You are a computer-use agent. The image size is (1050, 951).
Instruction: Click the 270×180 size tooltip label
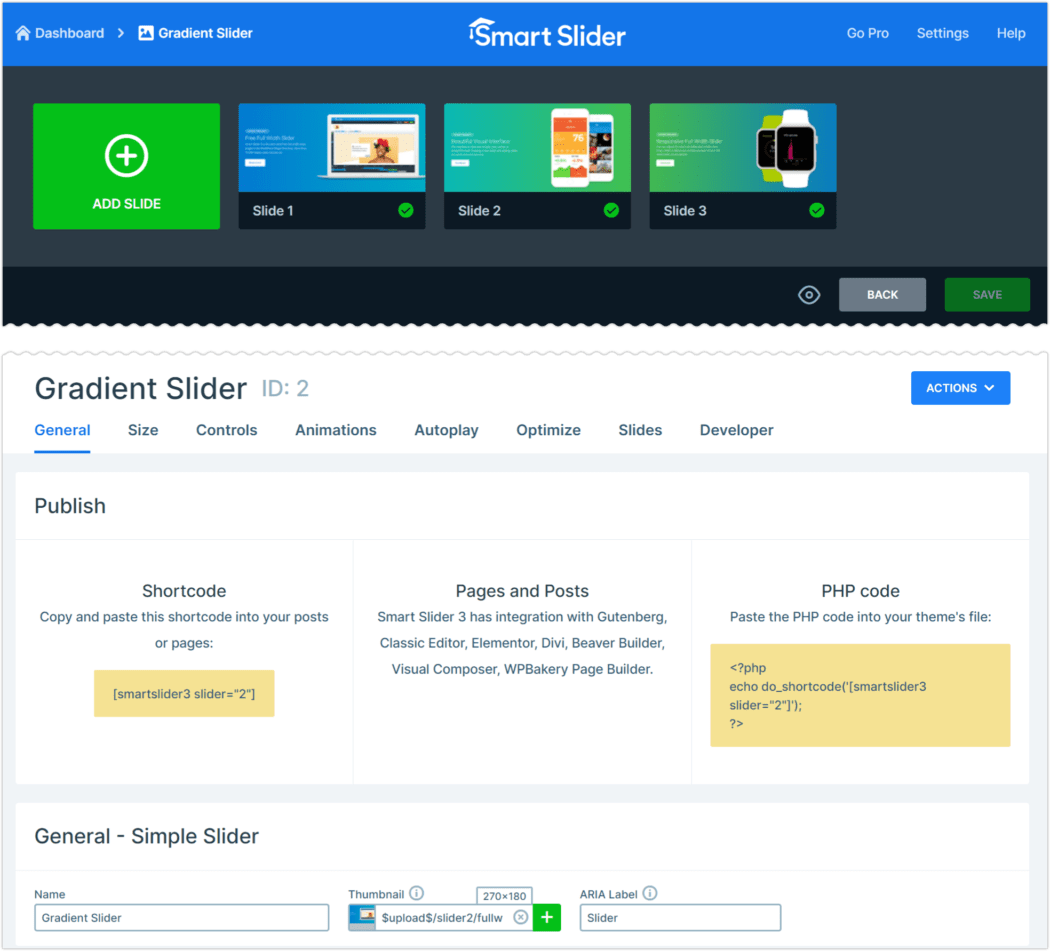(x=504, y=895)
